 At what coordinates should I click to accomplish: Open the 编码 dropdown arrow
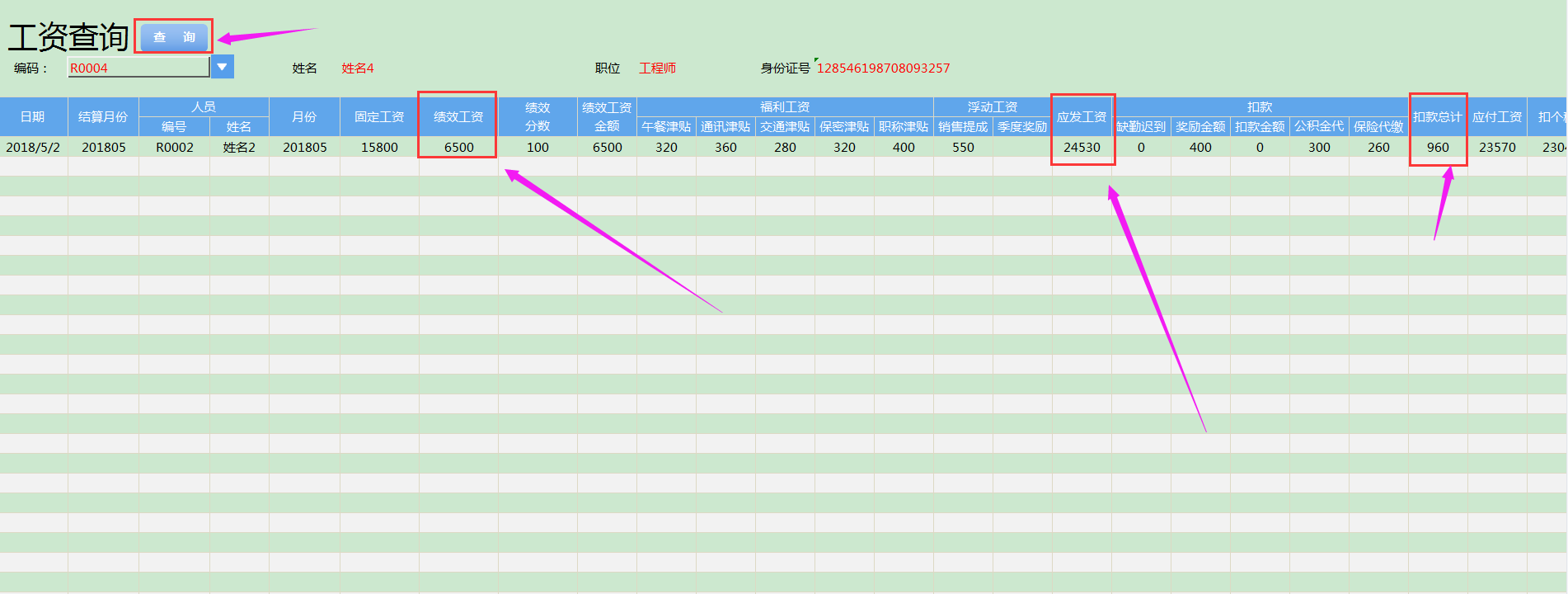[223, 67]
